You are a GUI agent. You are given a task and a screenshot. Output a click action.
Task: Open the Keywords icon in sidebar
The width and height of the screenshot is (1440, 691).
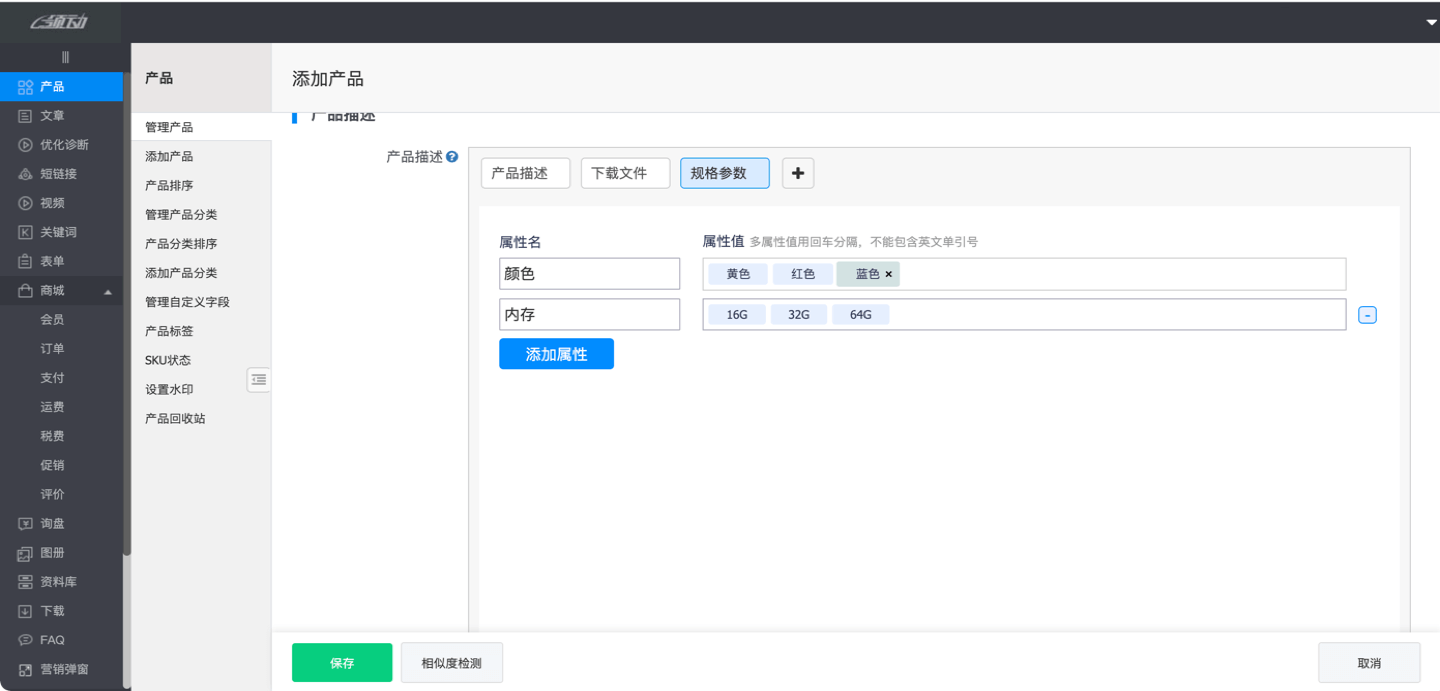coord(26,232)
